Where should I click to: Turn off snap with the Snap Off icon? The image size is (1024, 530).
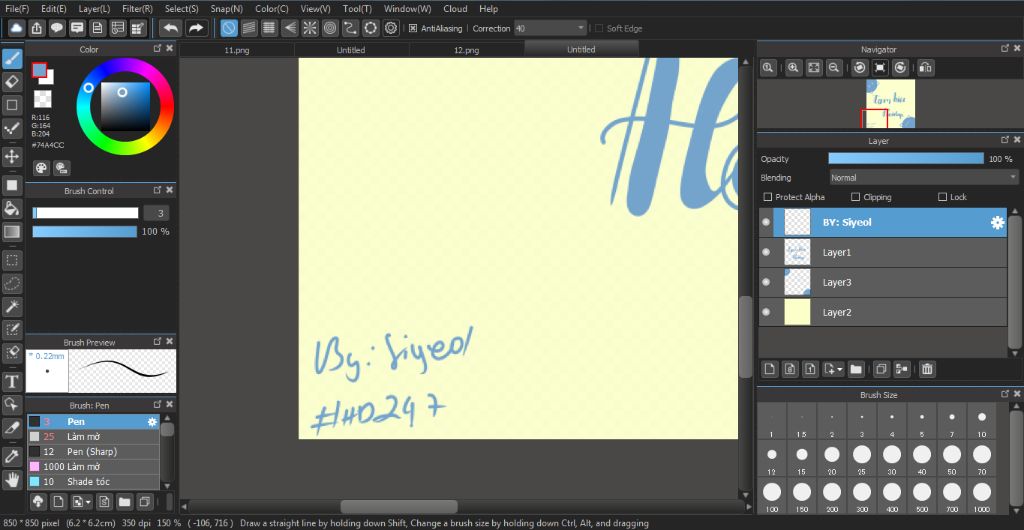229,28
